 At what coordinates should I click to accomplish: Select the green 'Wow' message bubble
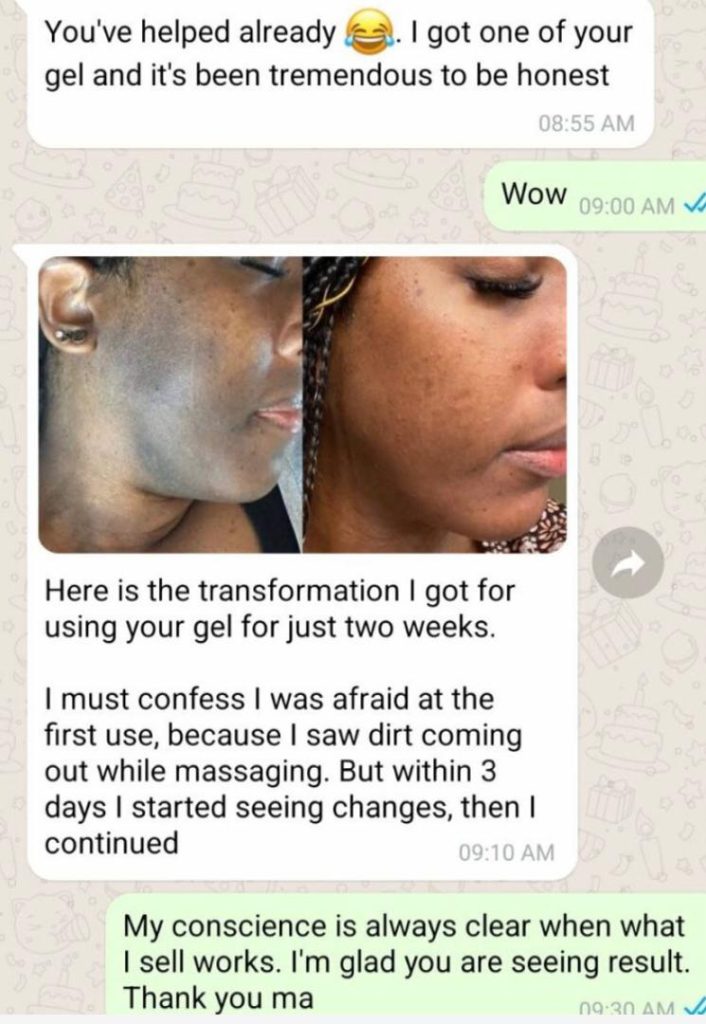(595, 196)
